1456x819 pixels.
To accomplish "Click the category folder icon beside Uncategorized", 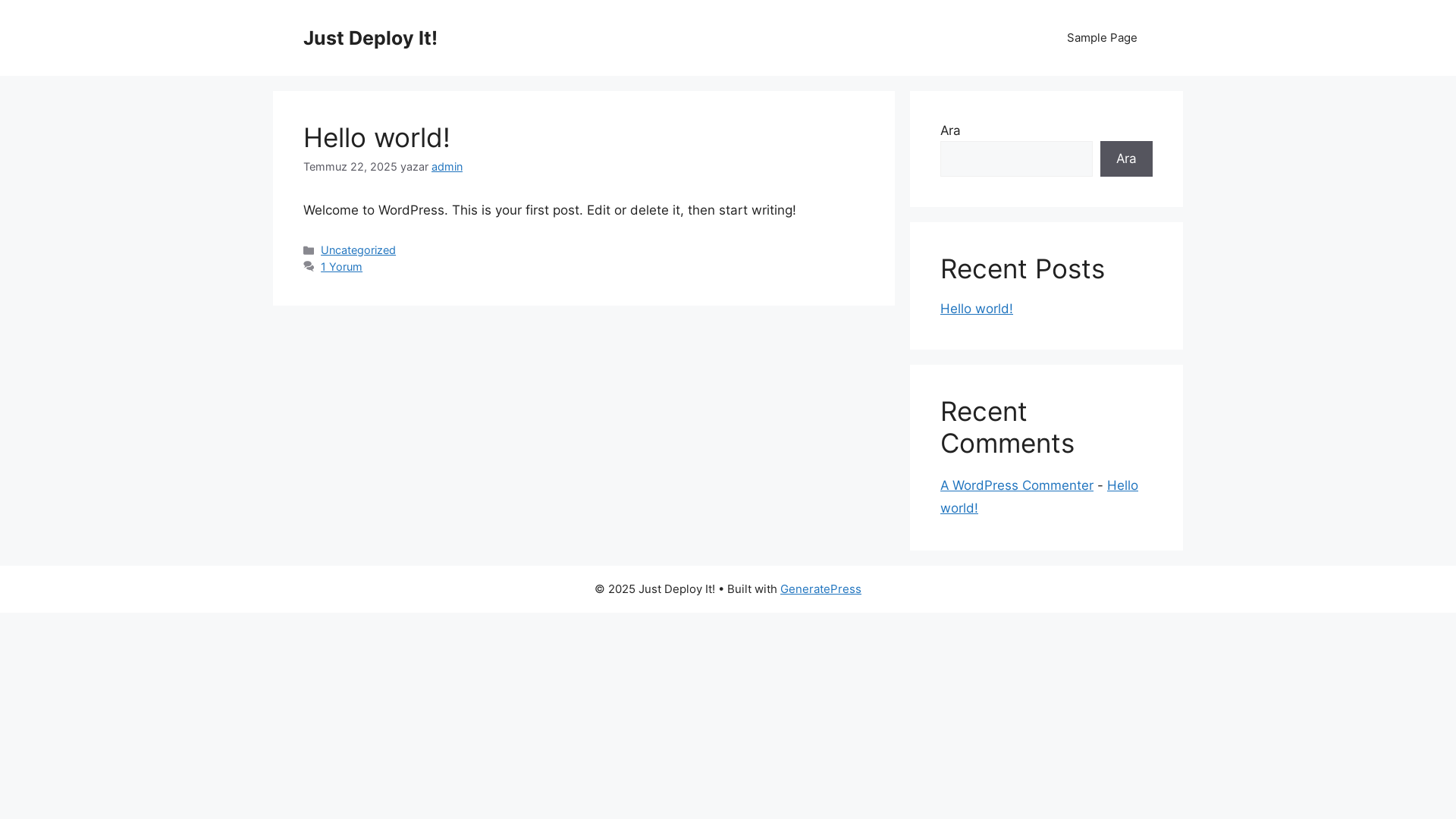I will [x=309, y=250].
